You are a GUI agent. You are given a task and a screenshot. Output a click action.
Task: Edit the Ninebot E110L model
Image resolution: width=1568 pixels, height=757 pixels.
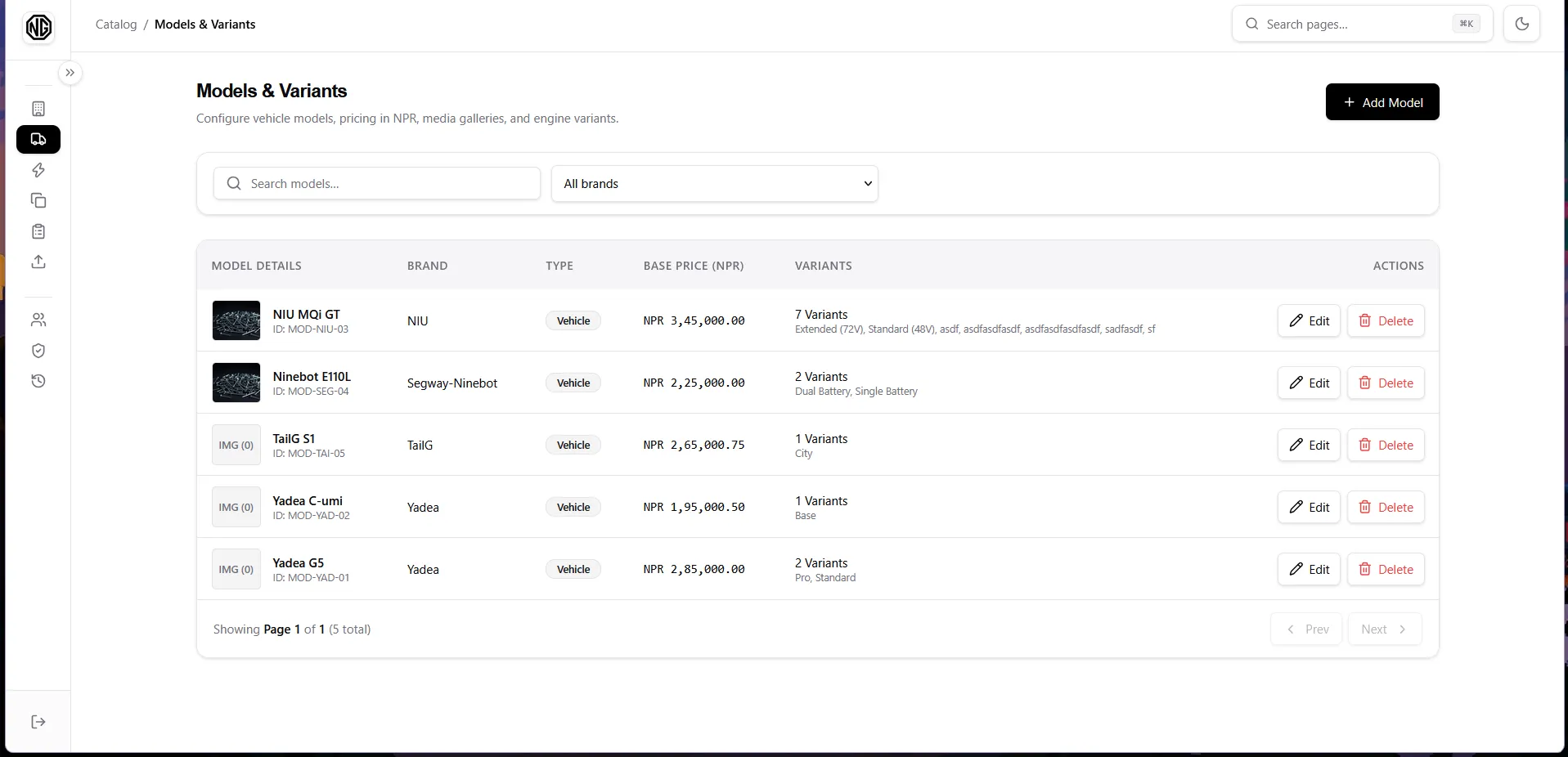(x=1309, y=383)
